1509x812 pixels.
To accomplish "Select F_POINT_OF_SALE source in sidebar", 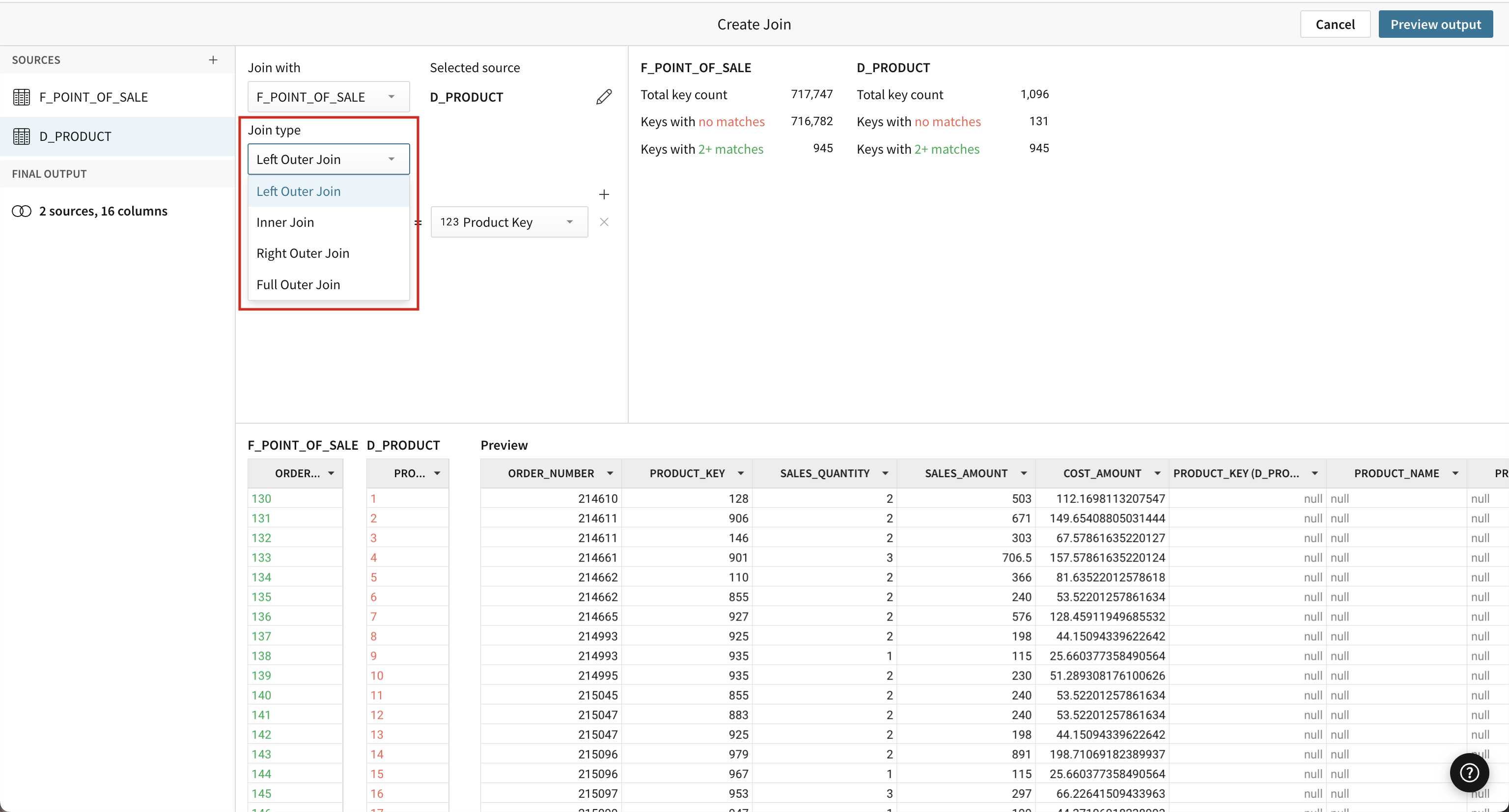I will point(117,97).
